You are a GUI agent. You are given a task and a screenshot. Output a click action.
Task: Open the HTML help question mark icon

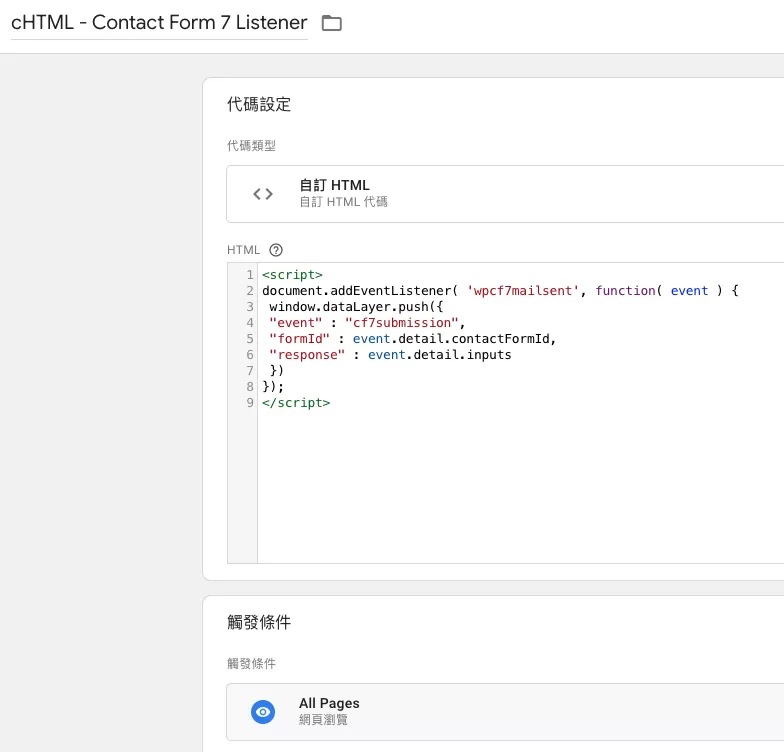point(276,250)
